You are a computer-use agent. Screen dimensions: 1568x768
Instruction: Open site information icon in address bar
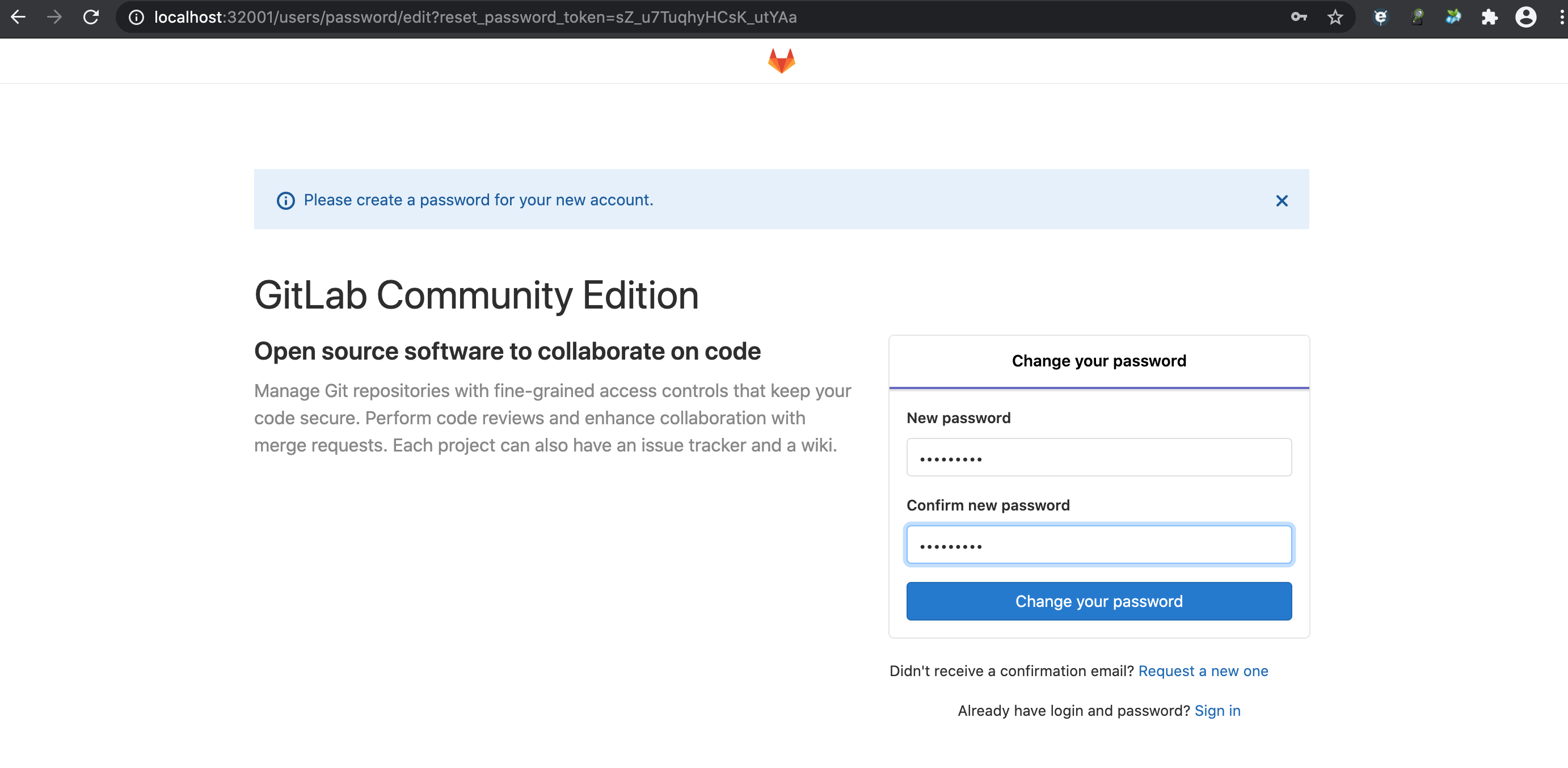click(x=136, y=18)
